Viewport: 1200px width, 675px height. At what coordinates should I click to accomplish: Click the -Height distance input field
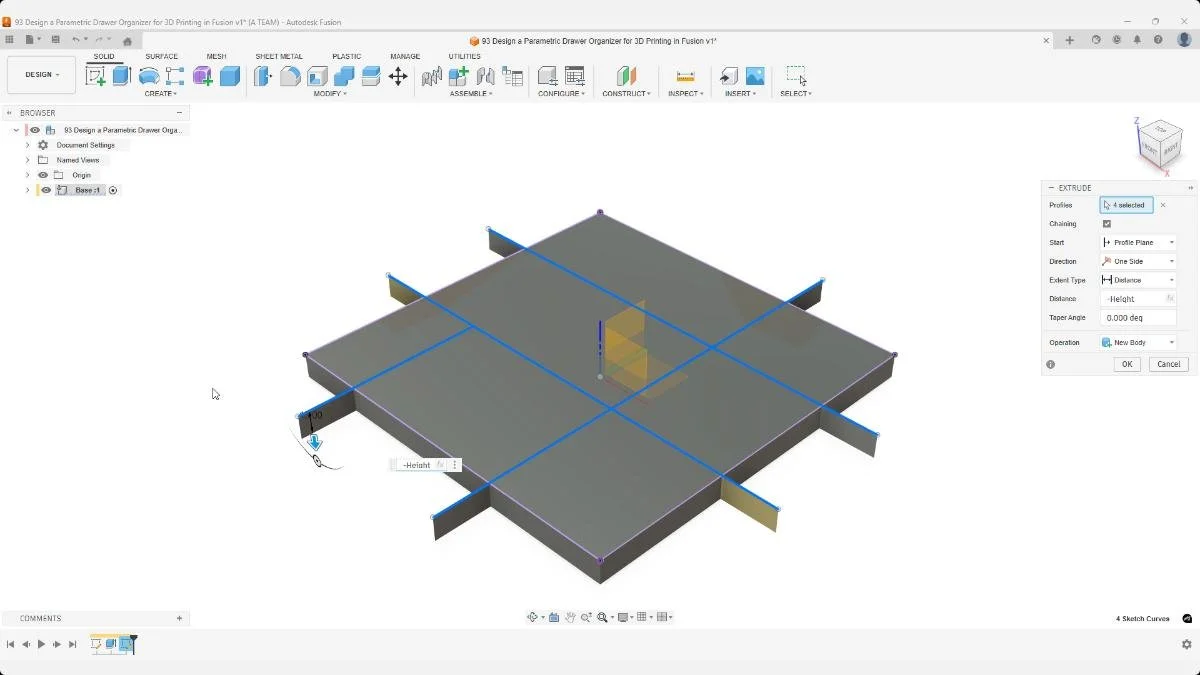coord(1133,298)
